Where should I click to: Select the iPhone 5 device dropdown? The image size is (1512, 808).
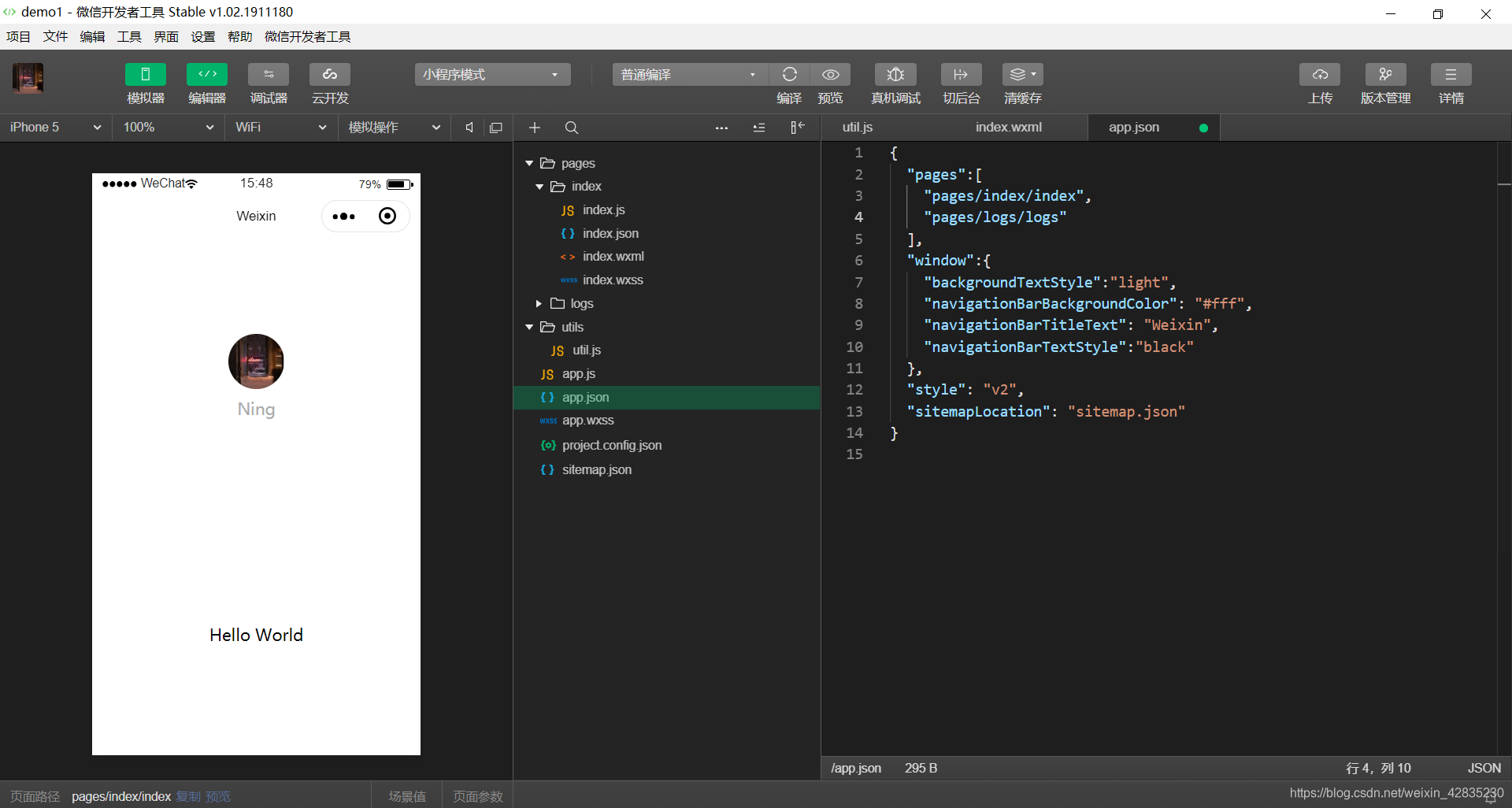55,128
